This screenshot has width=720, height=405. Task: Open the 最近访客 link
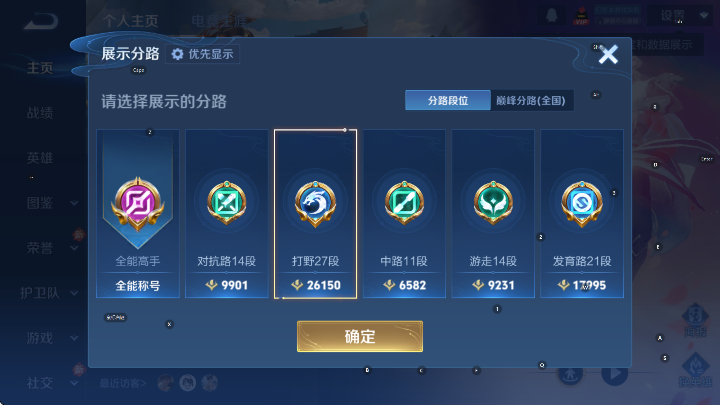click(123, 383)
